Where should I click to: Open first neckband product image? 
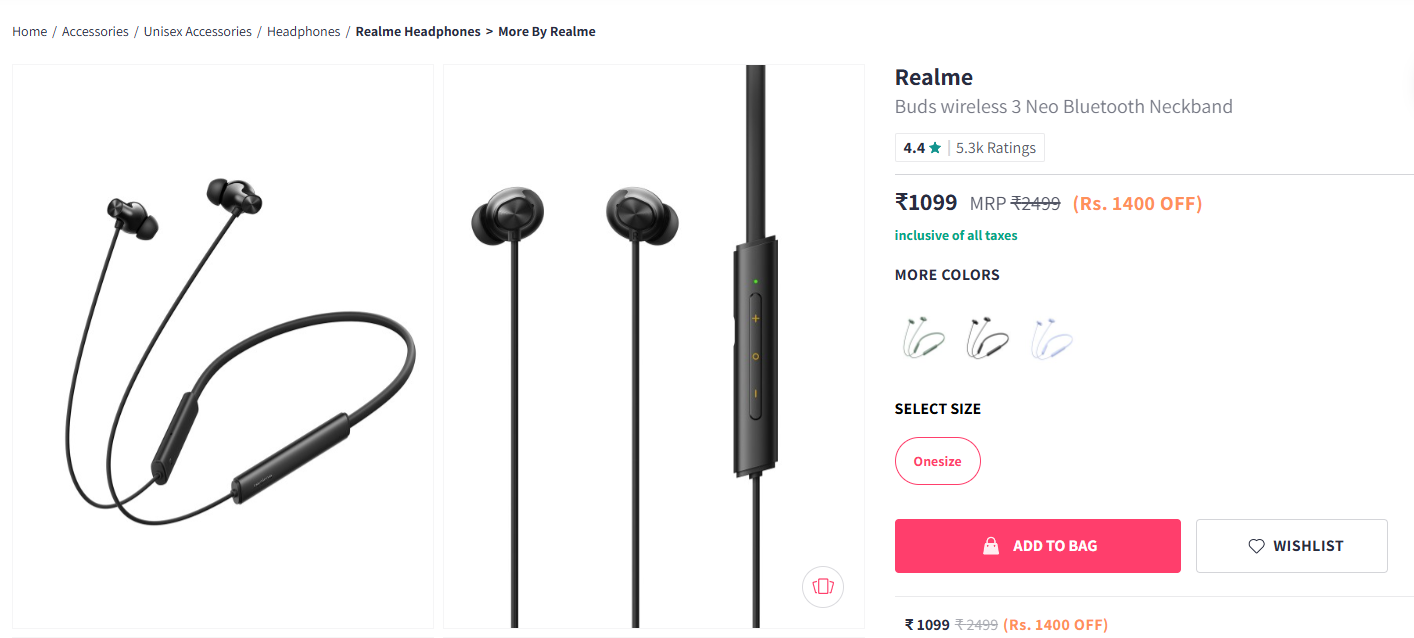click(222, 346)
